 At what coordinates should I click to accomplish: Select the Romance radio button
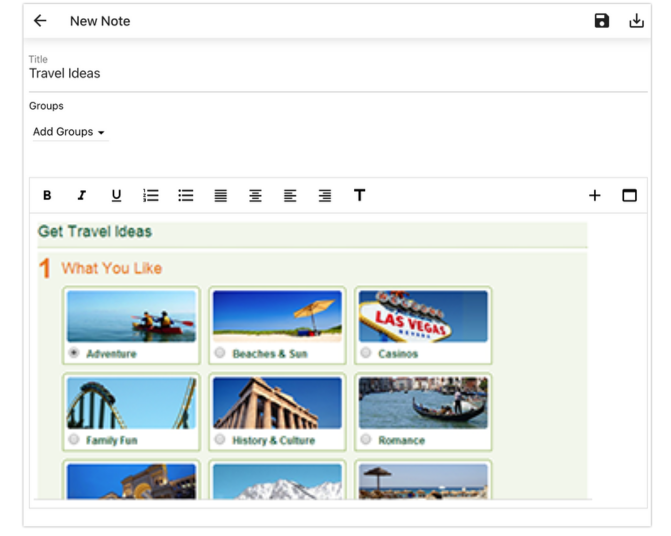365,439
